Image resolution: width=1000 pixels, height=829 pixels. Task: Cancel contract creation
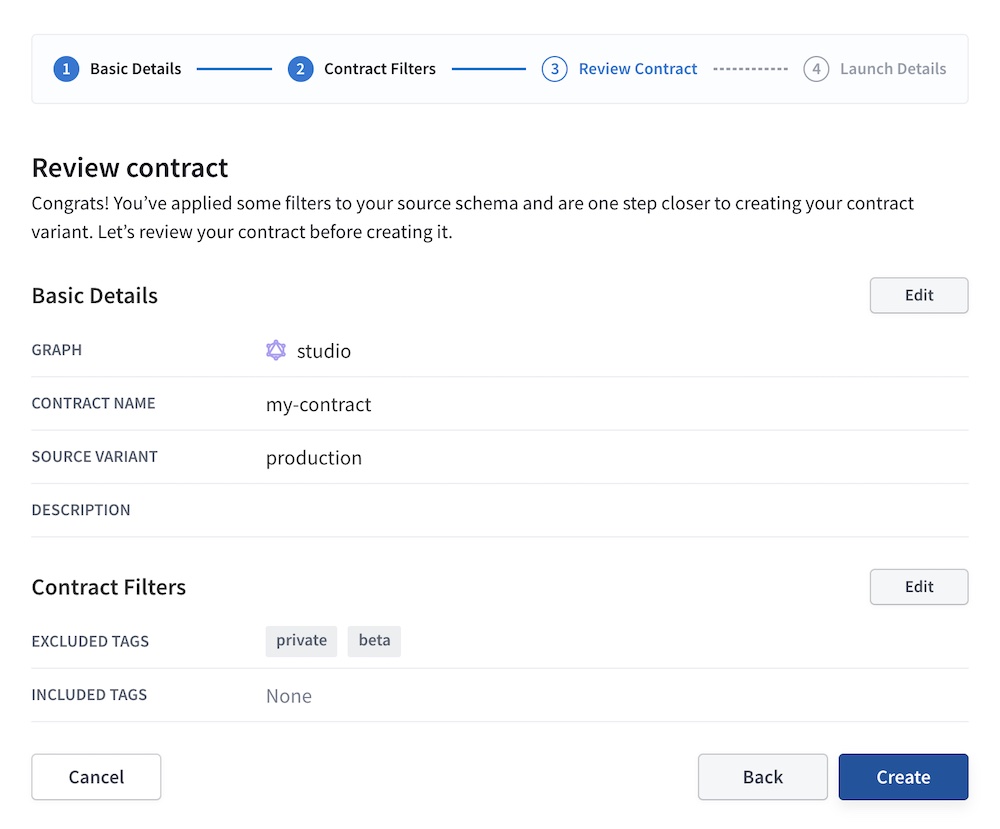[x=96, y=776]
